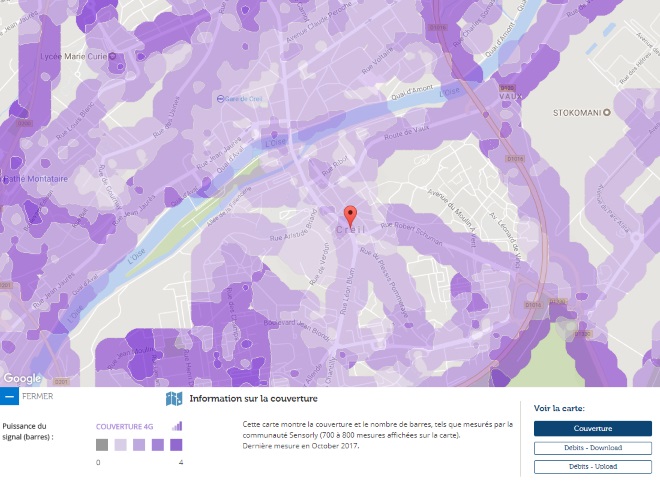Click the red location pin on Creil
Image resolution: width=660 pixels, height=488 pixels.
pos(350,214)
